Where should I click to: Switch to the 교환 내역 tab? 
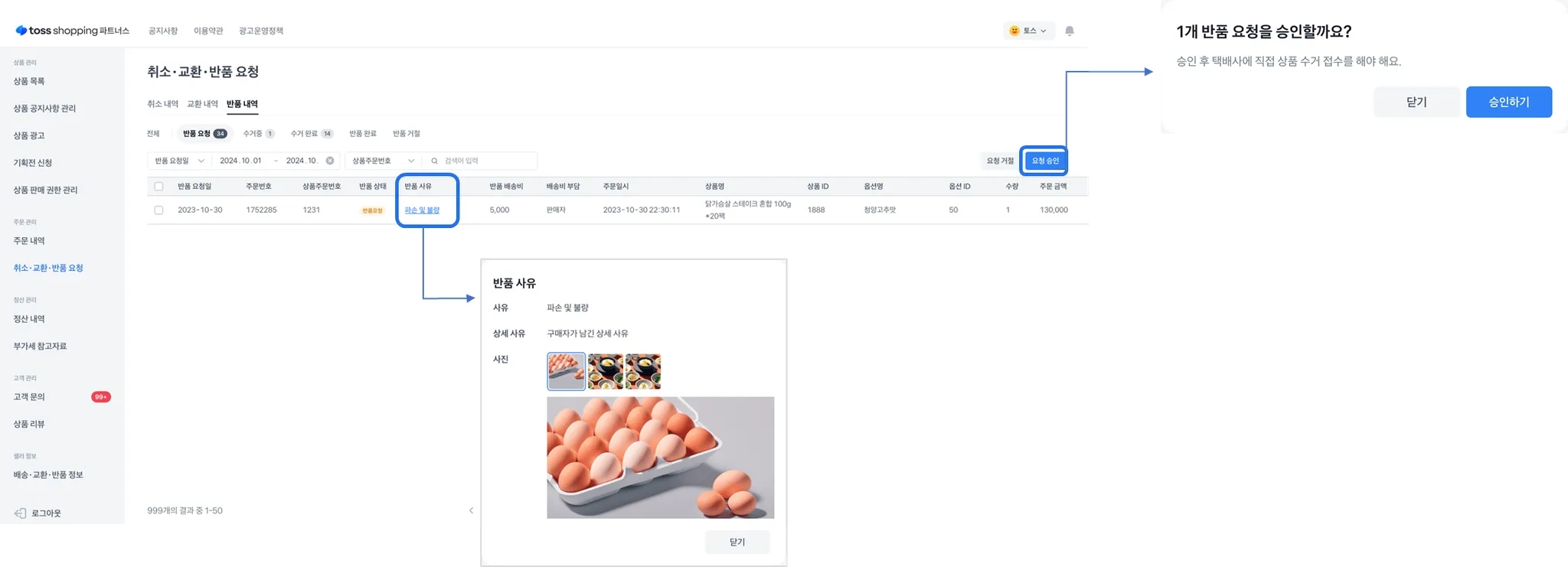(202, 104)
